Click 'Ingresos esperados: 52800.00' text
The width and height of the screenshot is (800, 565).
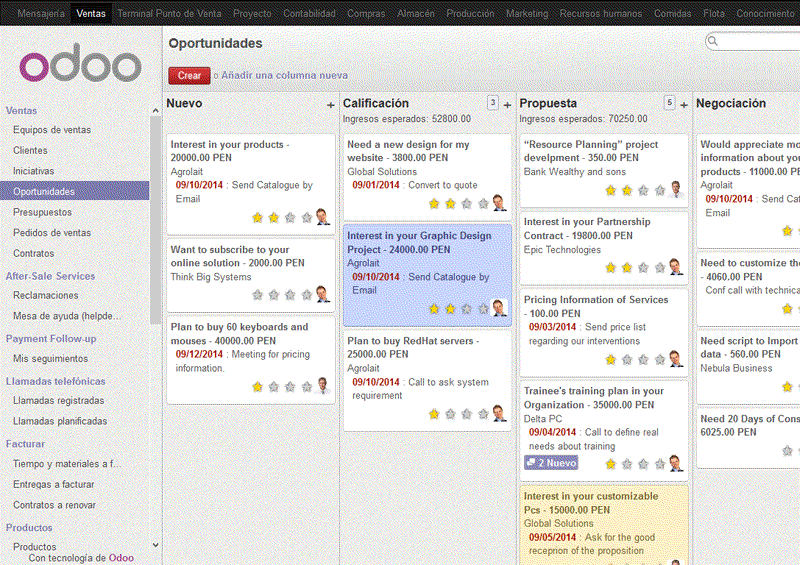tap(407, 118)
